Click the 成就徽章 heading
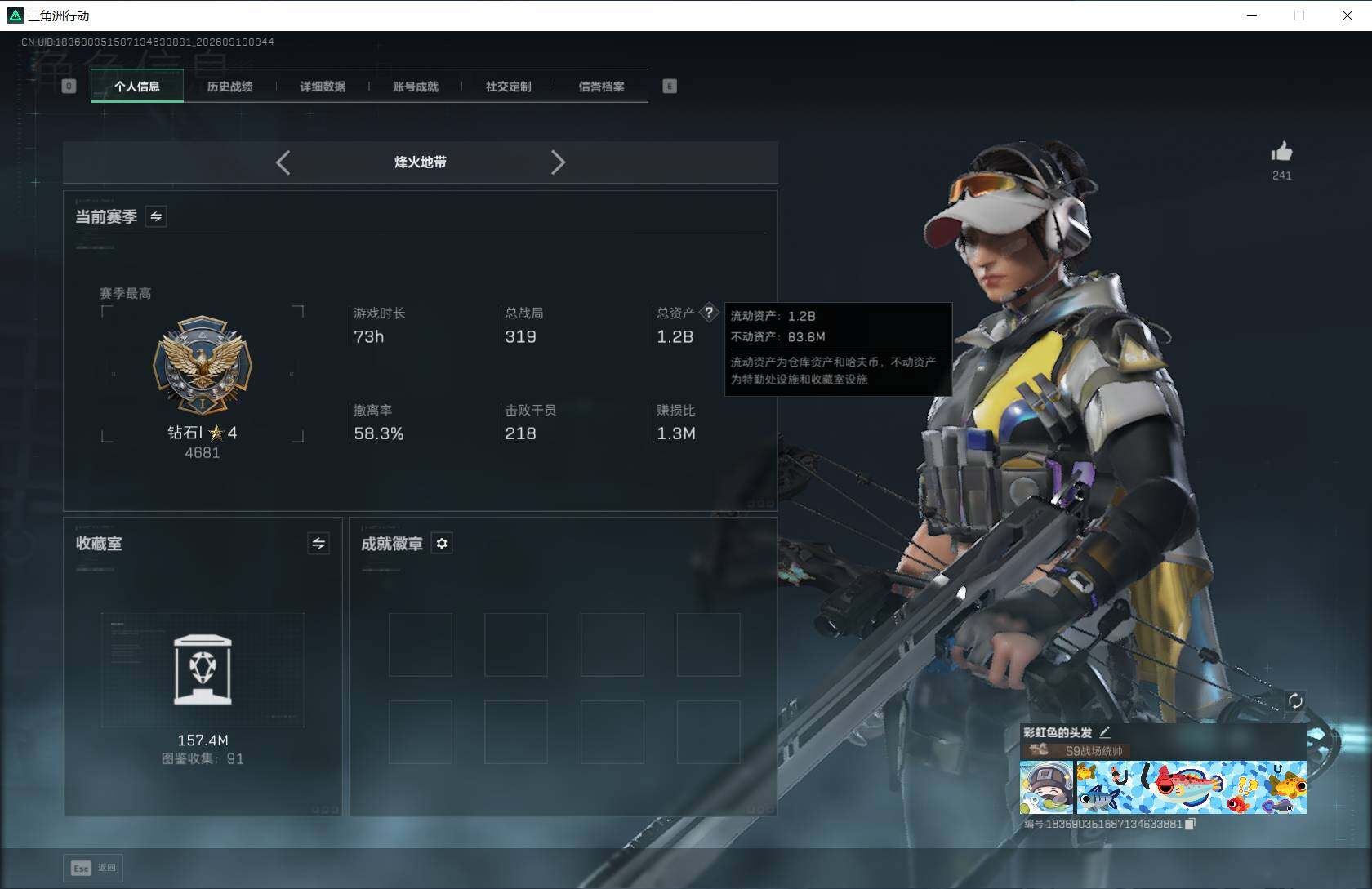Screen dimensions: 1372x889 click(392, 544)
